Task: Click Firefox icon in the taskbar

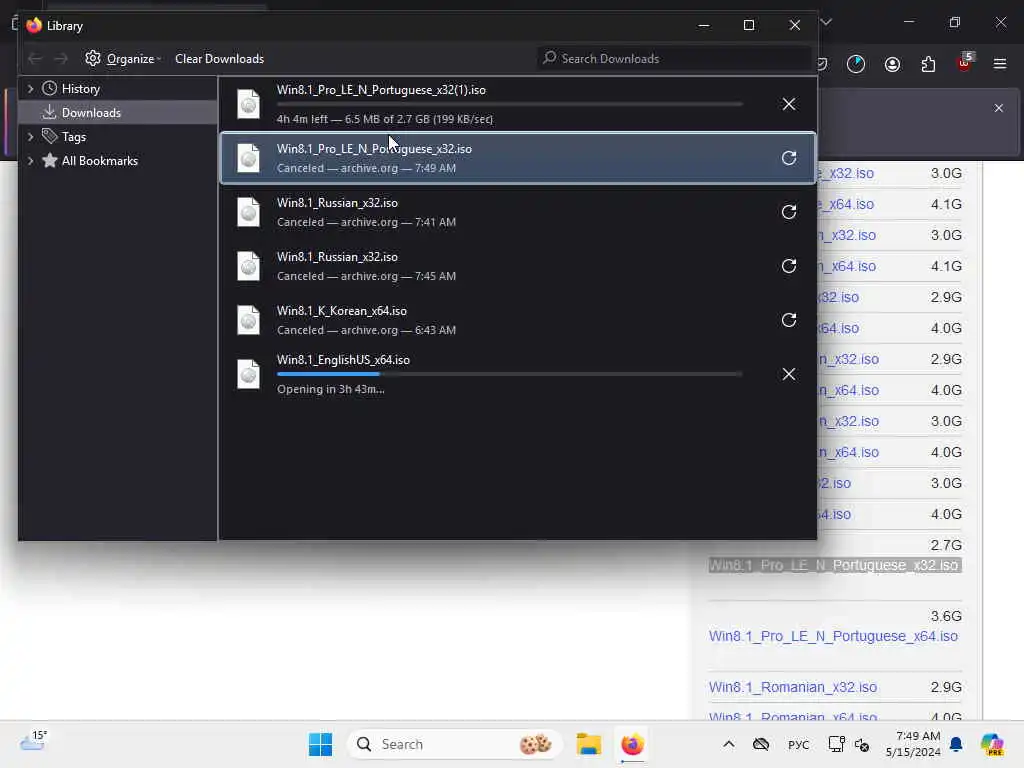Action: coord(632,744)
